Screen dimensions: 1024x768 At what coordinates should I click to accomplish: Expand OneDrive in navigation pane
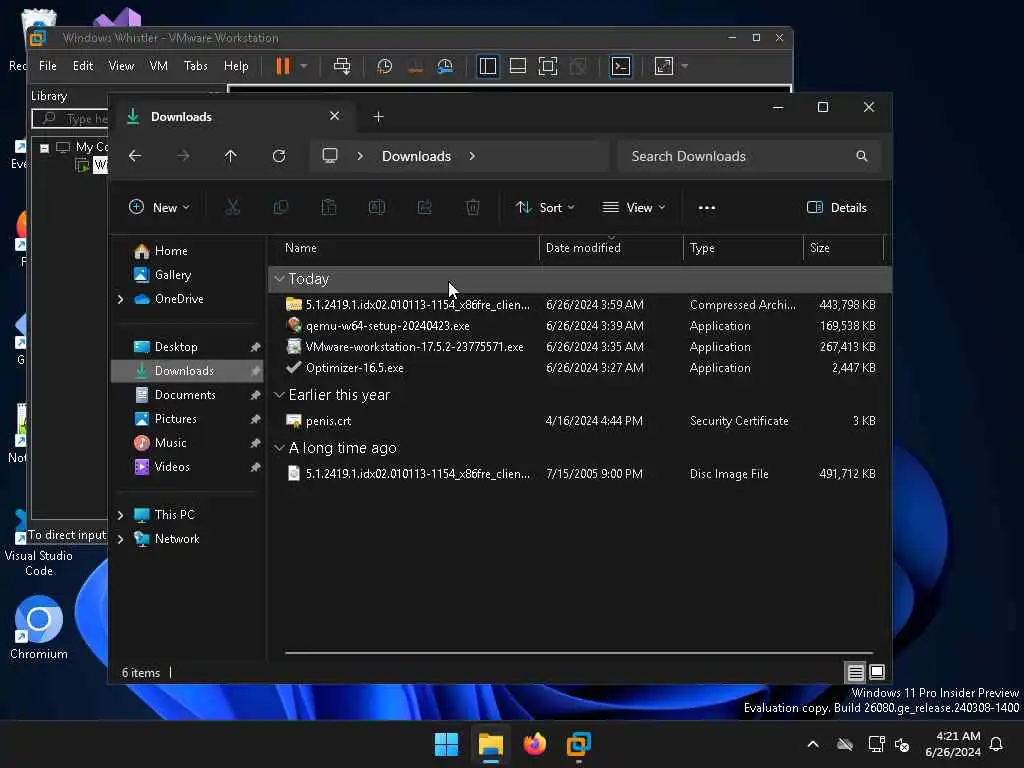point(120,299)
